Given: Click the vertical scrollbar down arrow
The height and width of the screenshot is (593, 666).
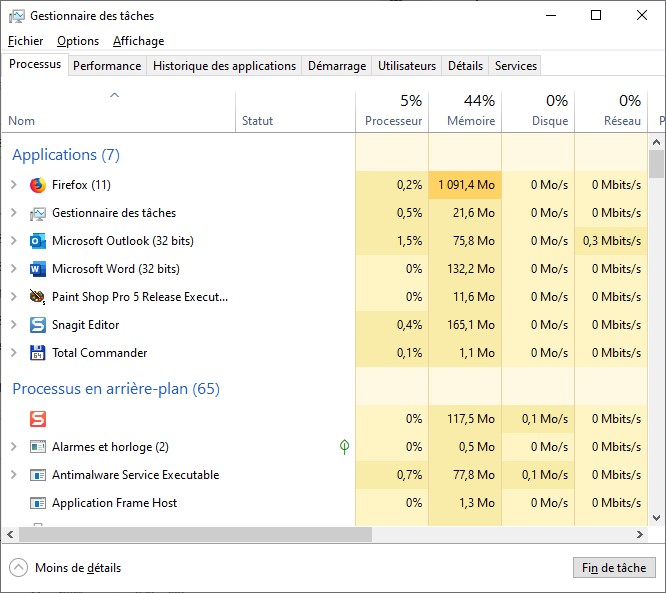Looking at the screenshot, I should coord(656,518).
